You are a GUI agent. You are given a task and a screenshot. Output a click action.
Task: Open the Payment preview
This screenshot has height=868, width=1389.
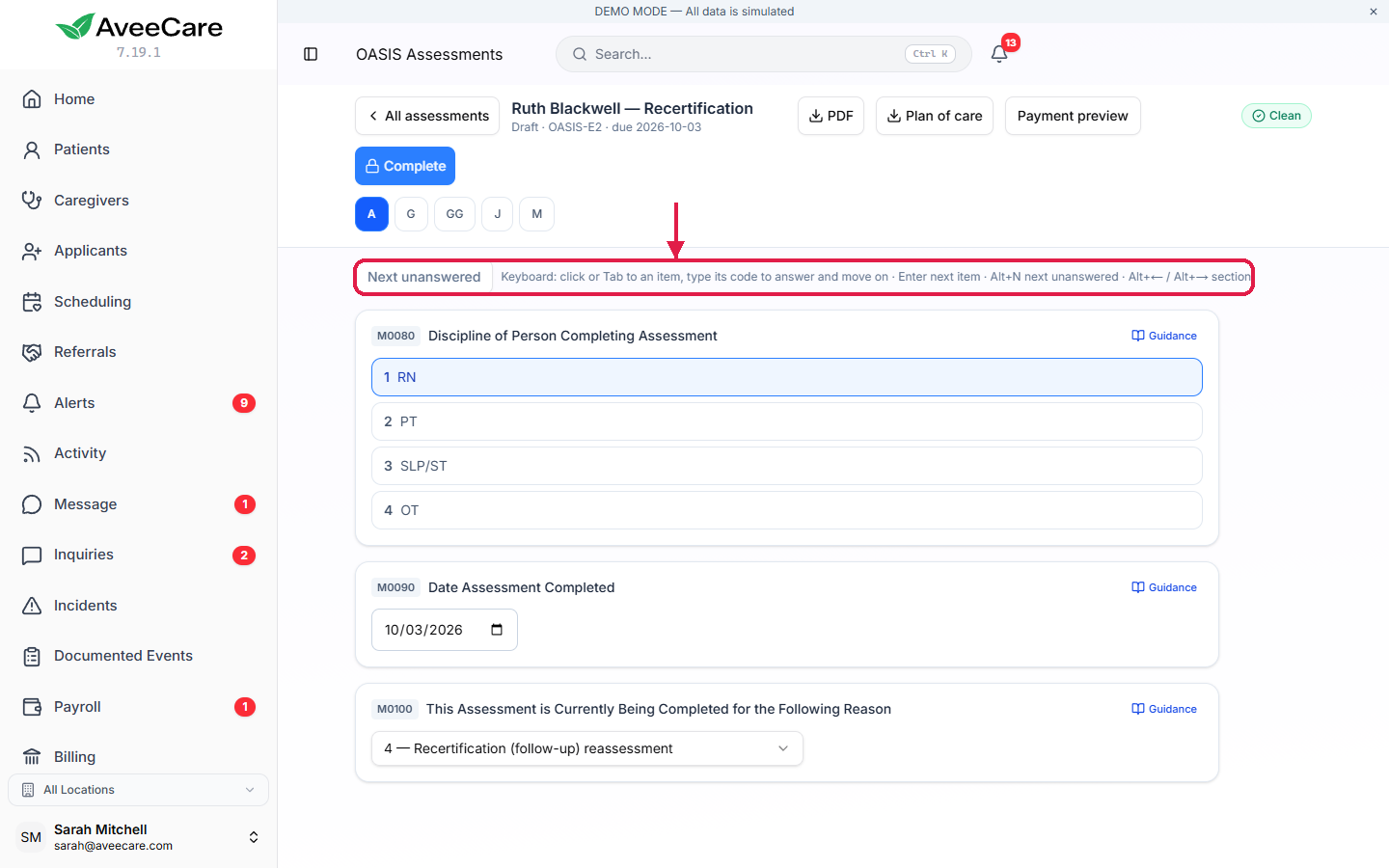[x=1073, y=116]
